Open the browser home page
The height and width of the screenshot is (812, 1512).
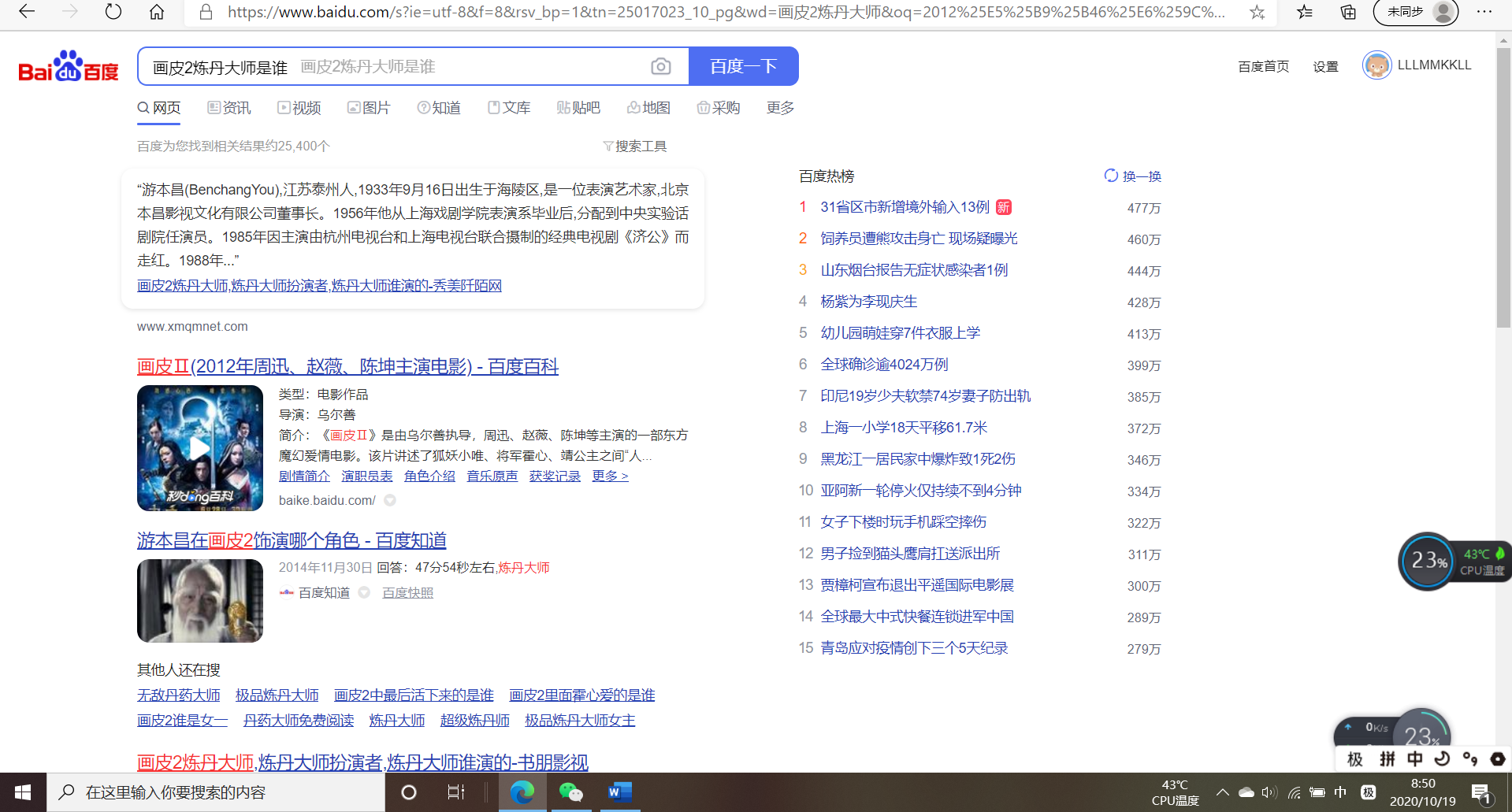point(157,12)
